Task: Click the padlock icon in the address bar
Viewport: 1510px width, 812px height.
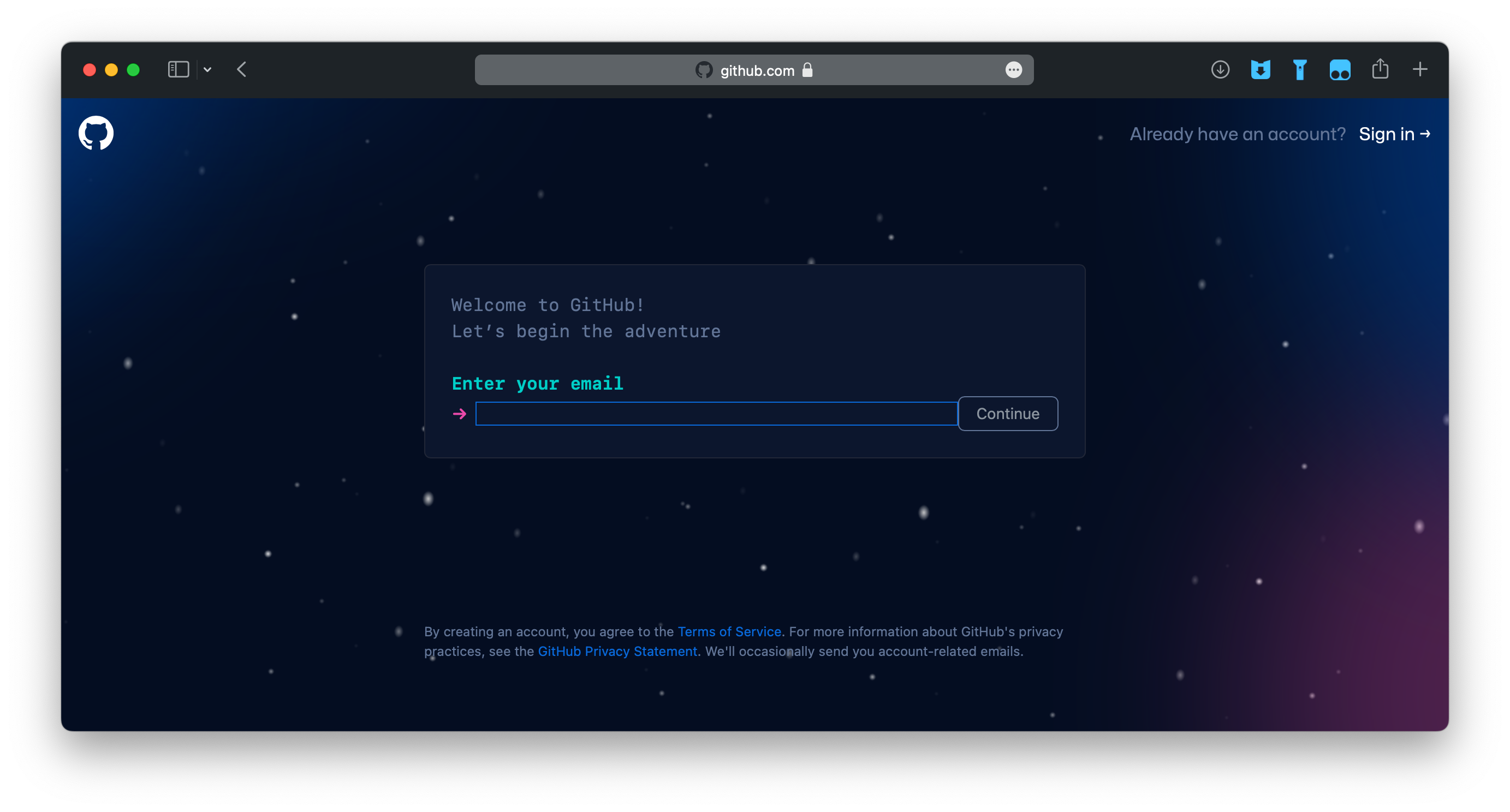Action: 807,70
